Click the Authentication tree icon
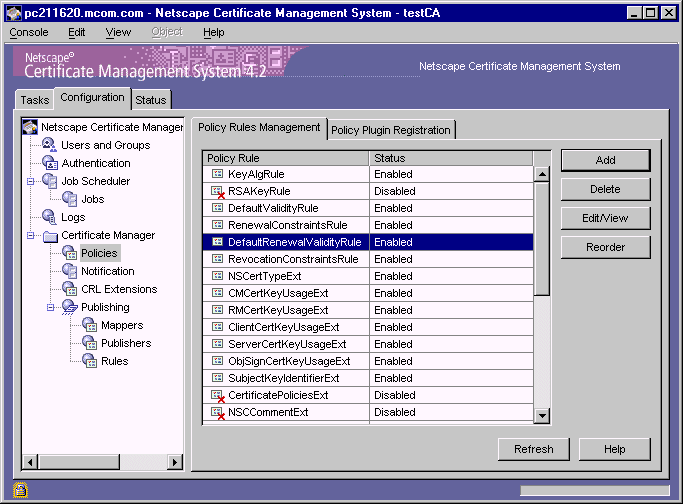 coord(50,163)
